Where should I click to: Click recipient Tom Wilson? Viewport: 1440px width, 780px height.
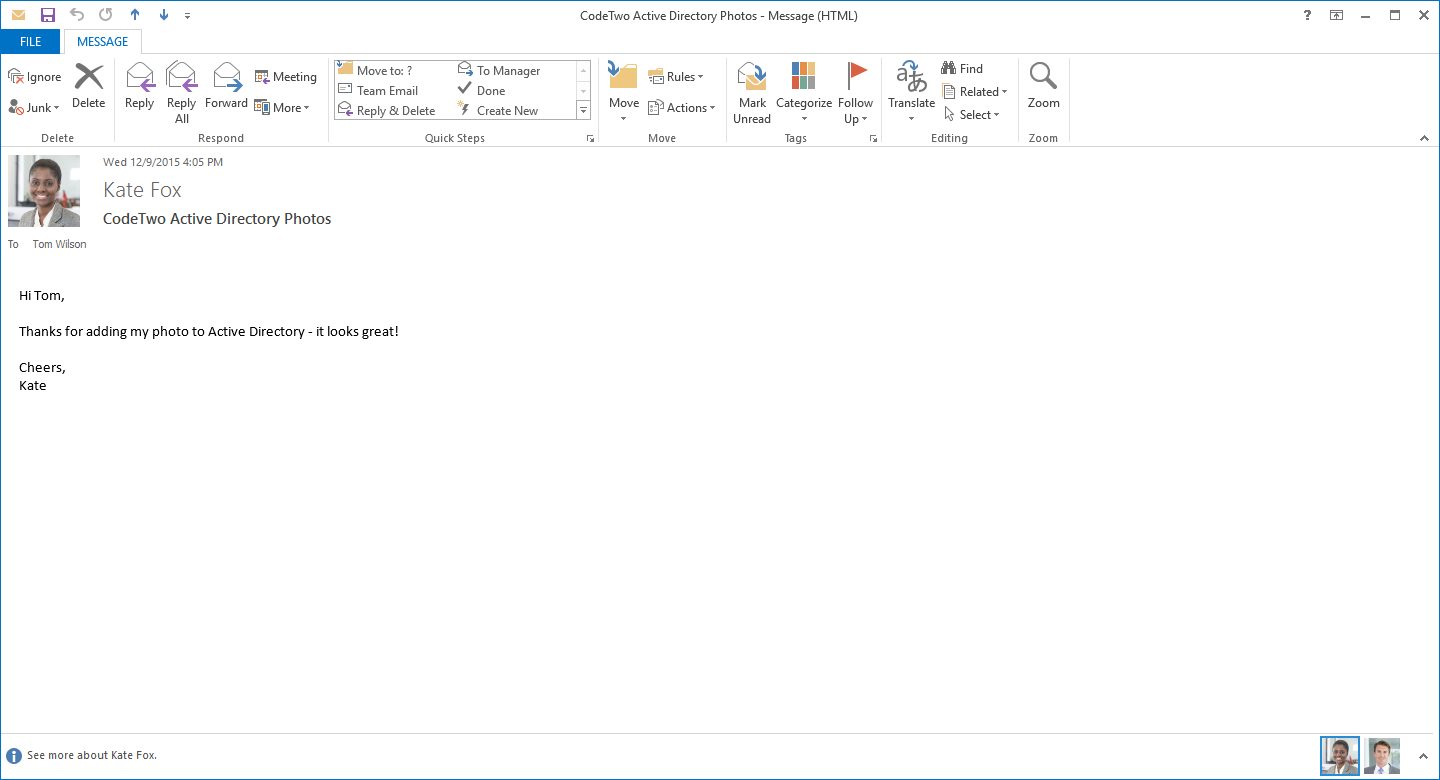[59, 244]
